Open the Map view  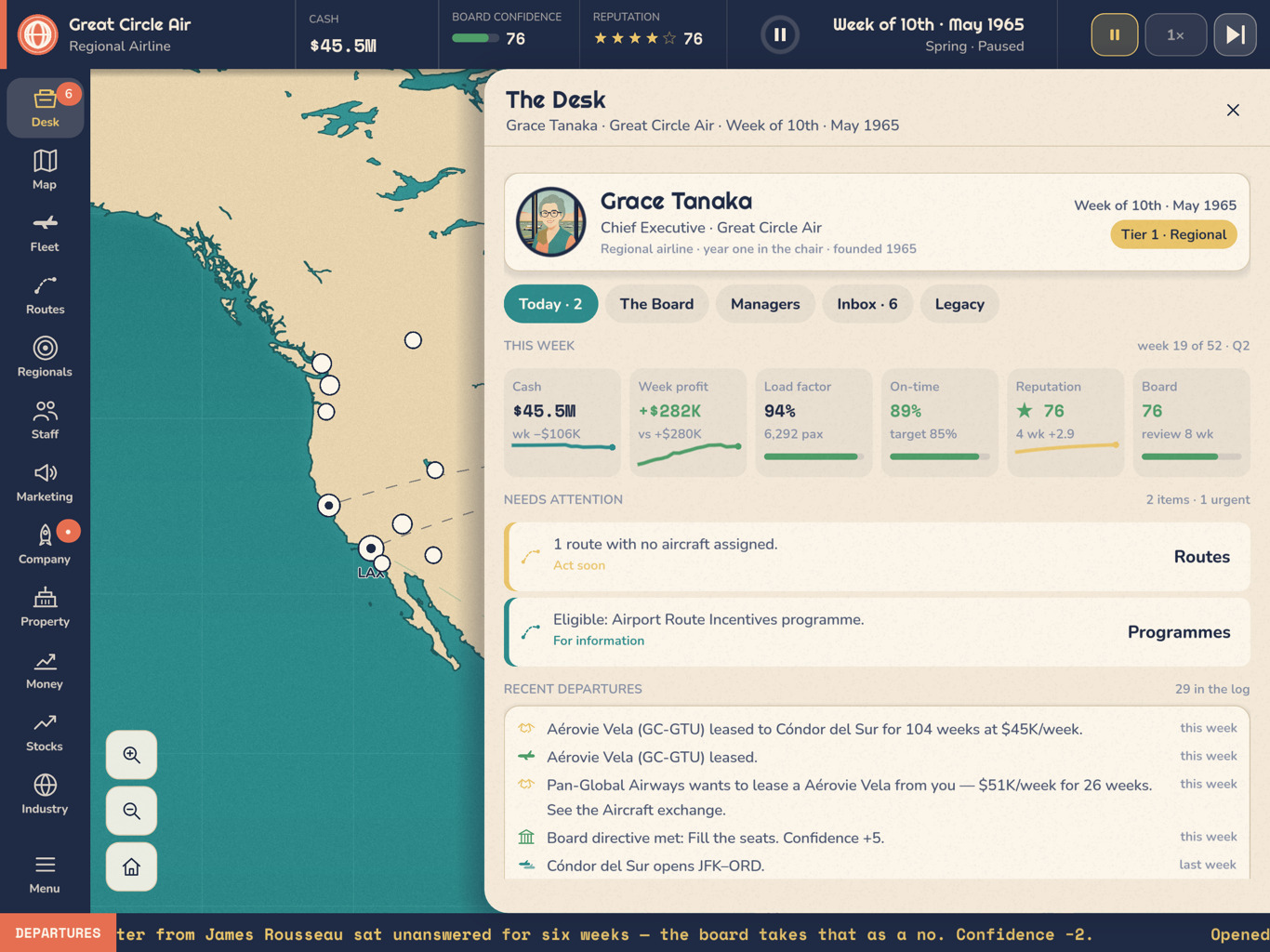(x=45, y=170)
